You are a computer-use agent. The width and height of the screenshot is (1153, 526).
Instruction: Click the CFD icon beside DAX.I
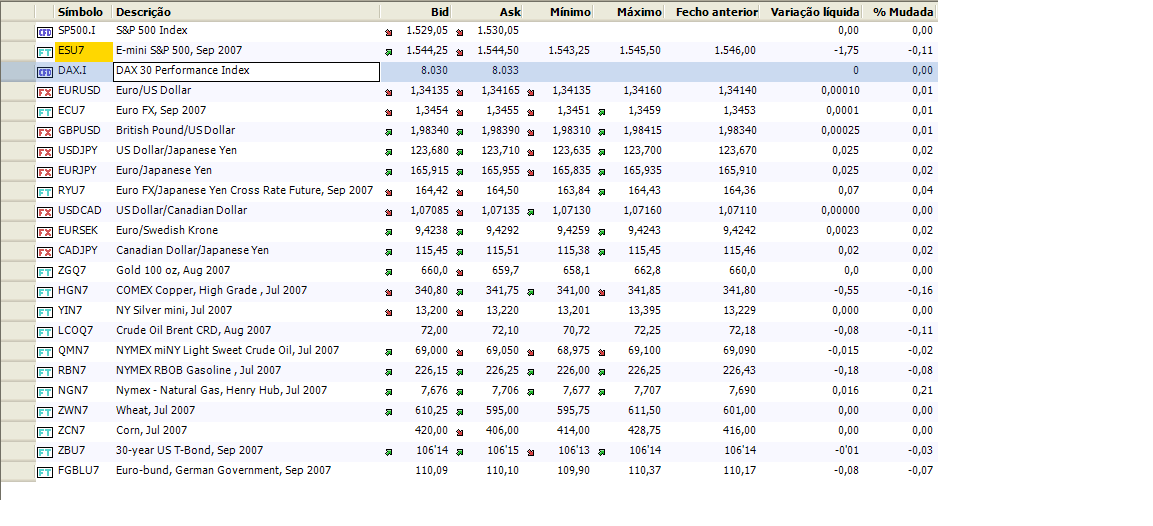[45, 72]
